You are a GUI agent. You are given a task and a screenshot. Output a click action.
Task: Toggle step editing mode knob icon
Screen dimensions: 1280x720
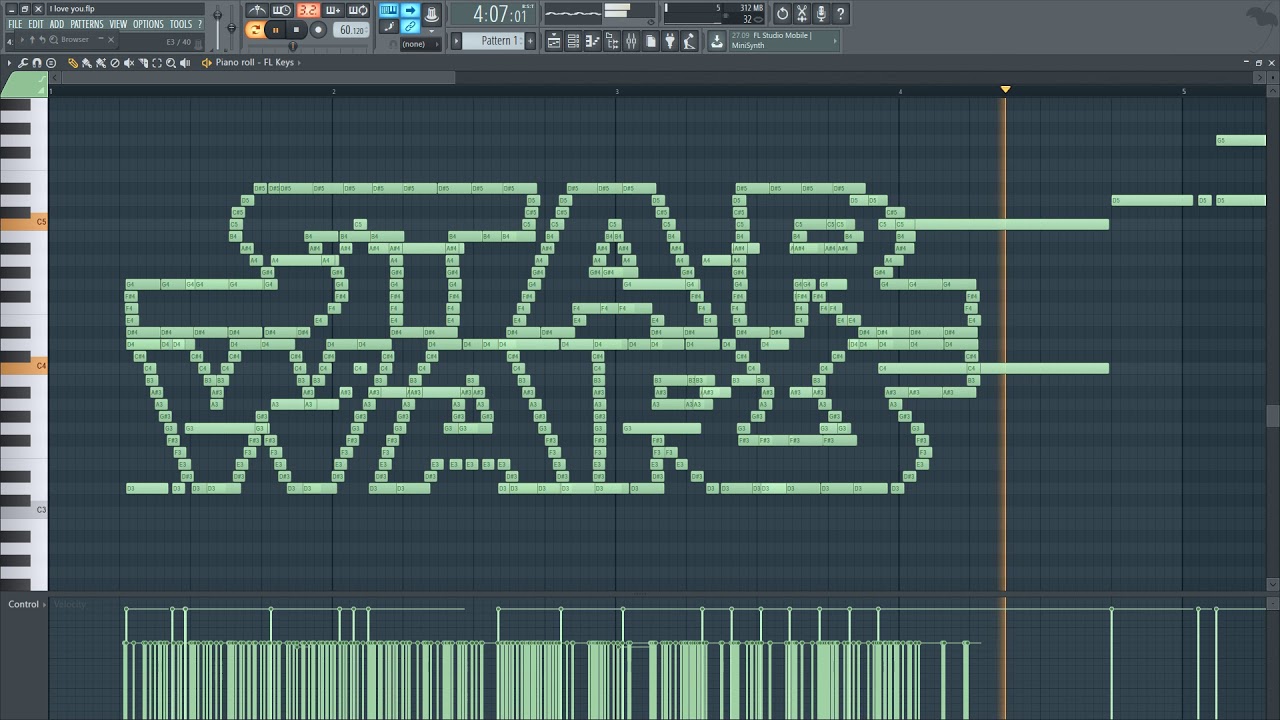click(433, 14)
